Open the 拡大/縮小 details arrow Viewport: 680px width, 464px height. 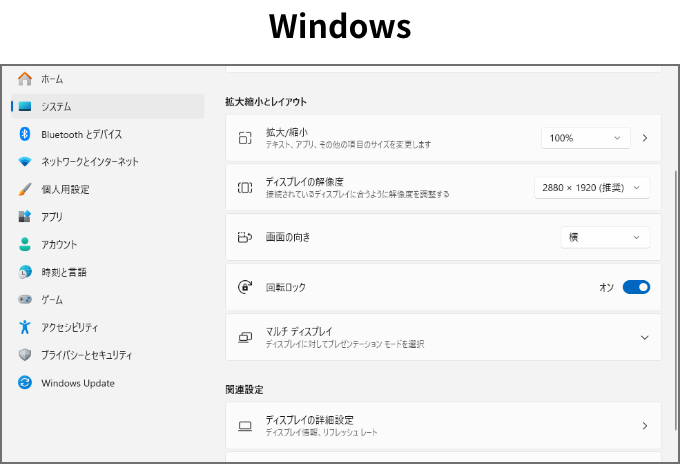645,138
